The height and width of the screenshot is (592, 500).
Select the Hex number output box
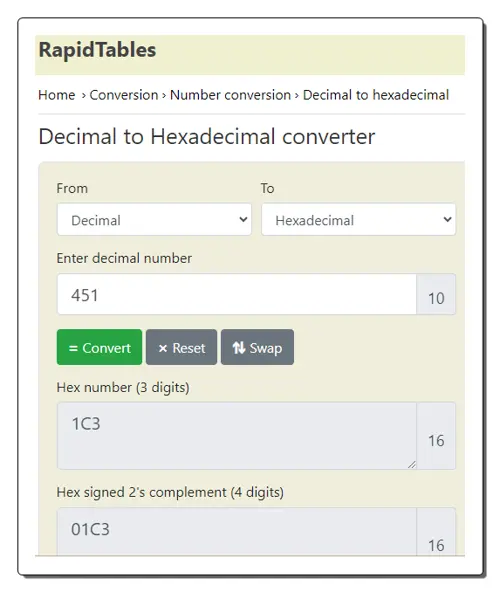[237, 436]
